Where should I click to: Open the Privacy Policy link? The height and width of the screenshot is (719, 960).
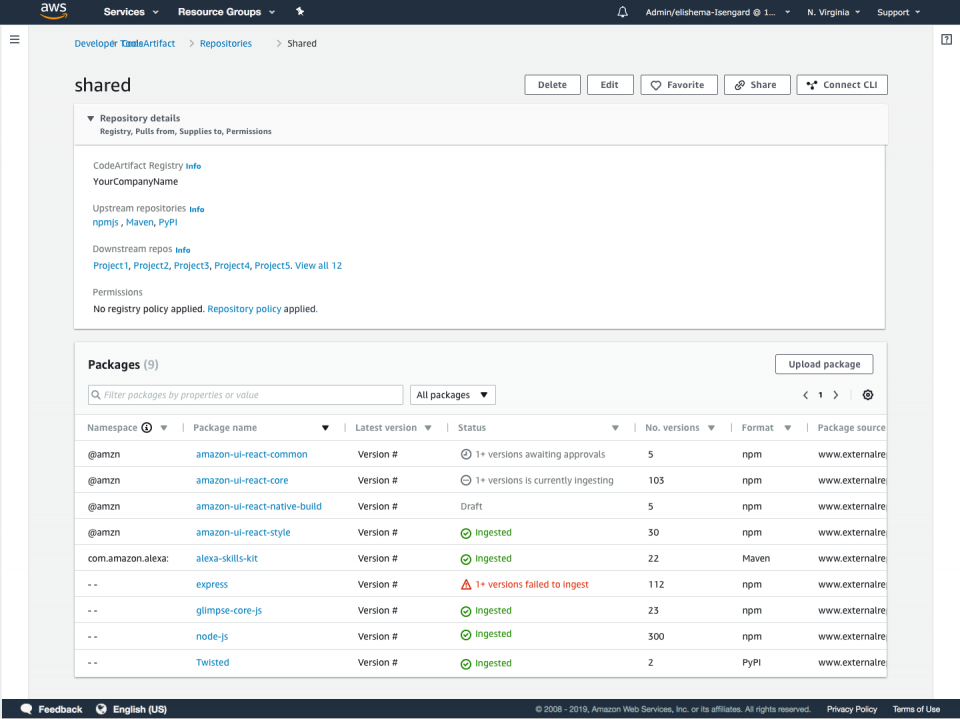pyautogui.click(x=852, y=709)
